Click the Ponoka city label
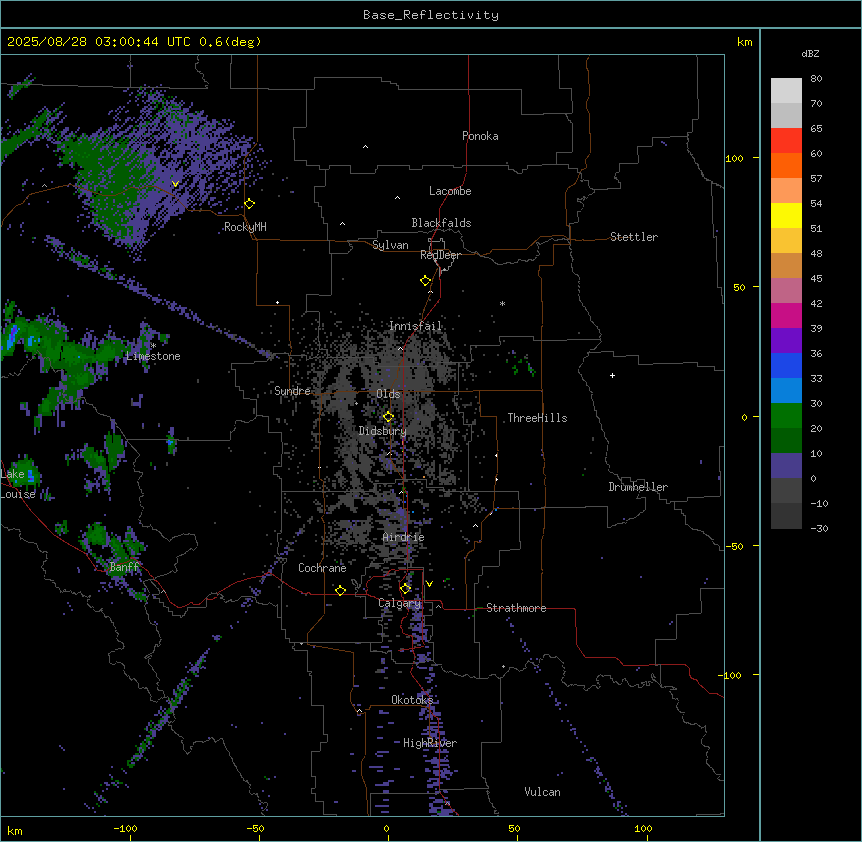Screen dimensions: 862x842 [480, 136]
